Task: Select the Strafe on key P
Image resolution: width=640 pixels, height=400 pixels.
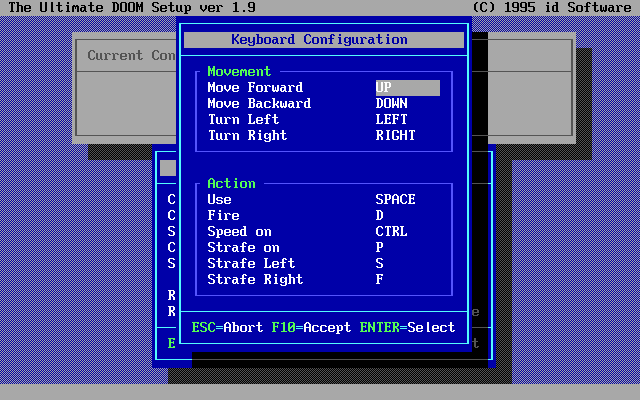Action: pyautogui.click(x=380, y=247)
